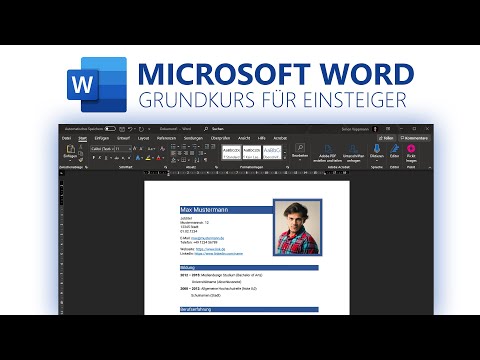Open the Undo history dropdown arrow
Image resolution: width=480 pixels, height=360 pixels.
coord(135,129)
